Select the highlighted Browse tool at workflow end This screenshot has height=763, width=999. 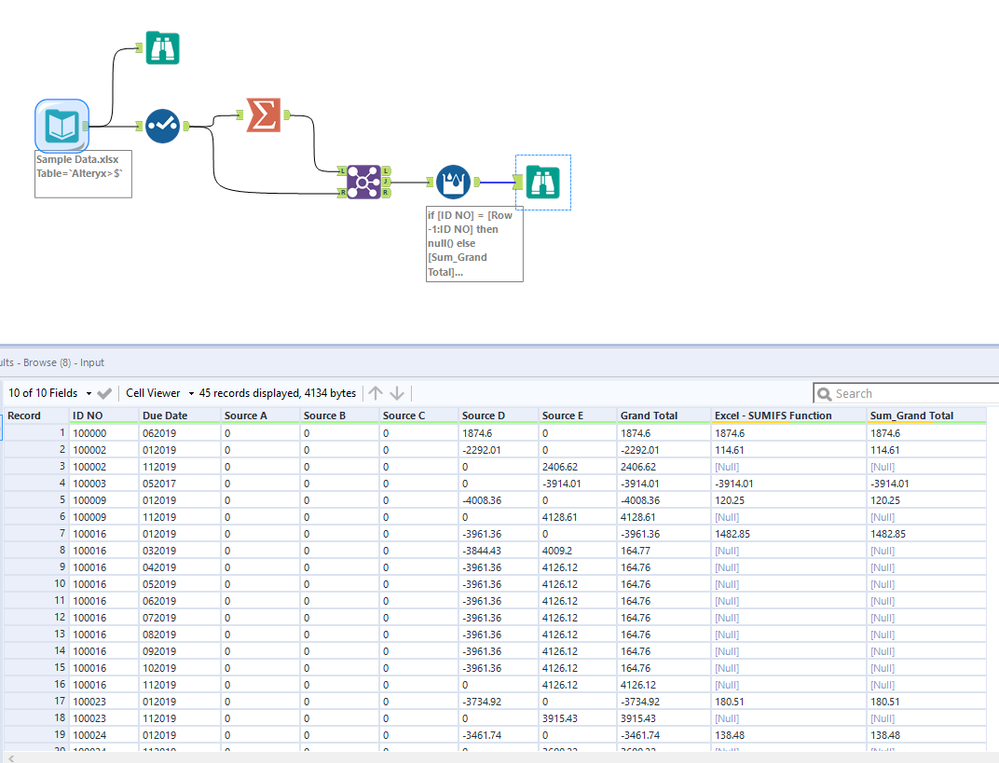[x=543, y=182]
